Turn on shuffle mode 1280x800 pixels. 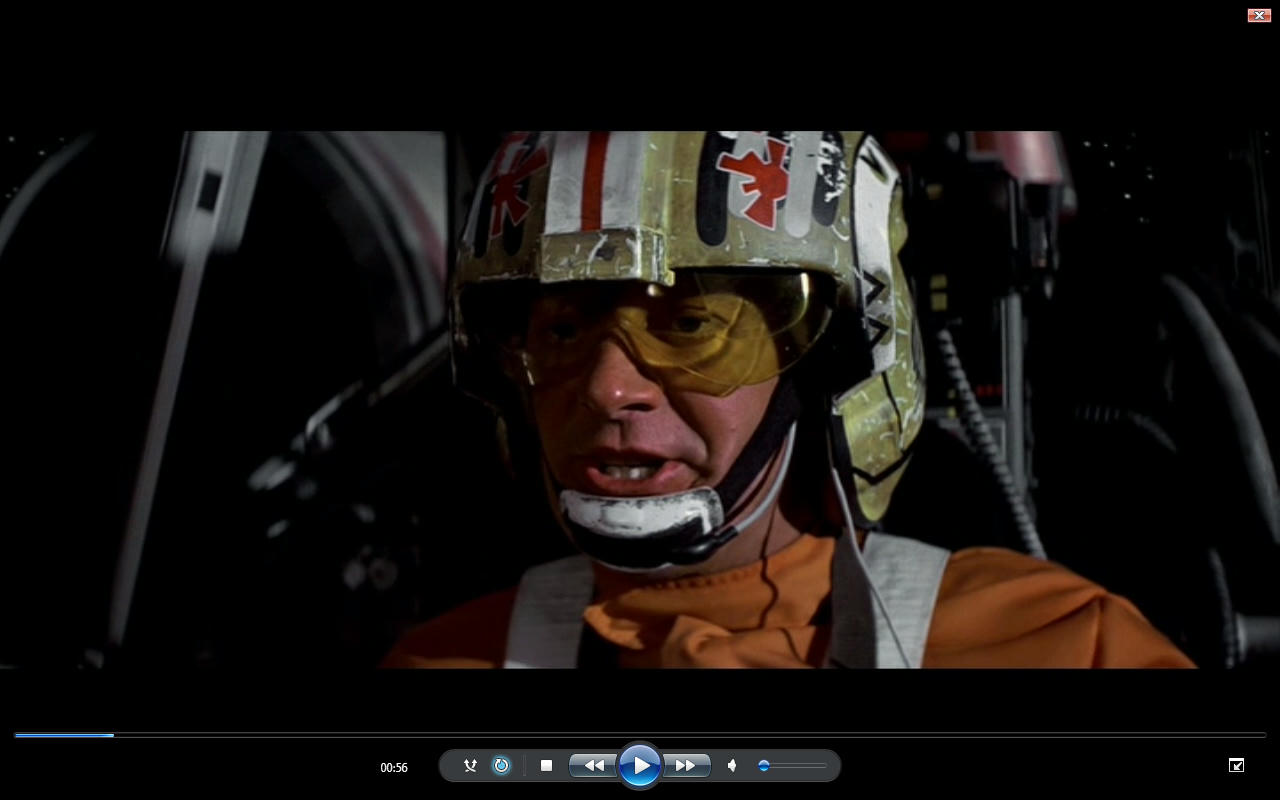(470, 766)
